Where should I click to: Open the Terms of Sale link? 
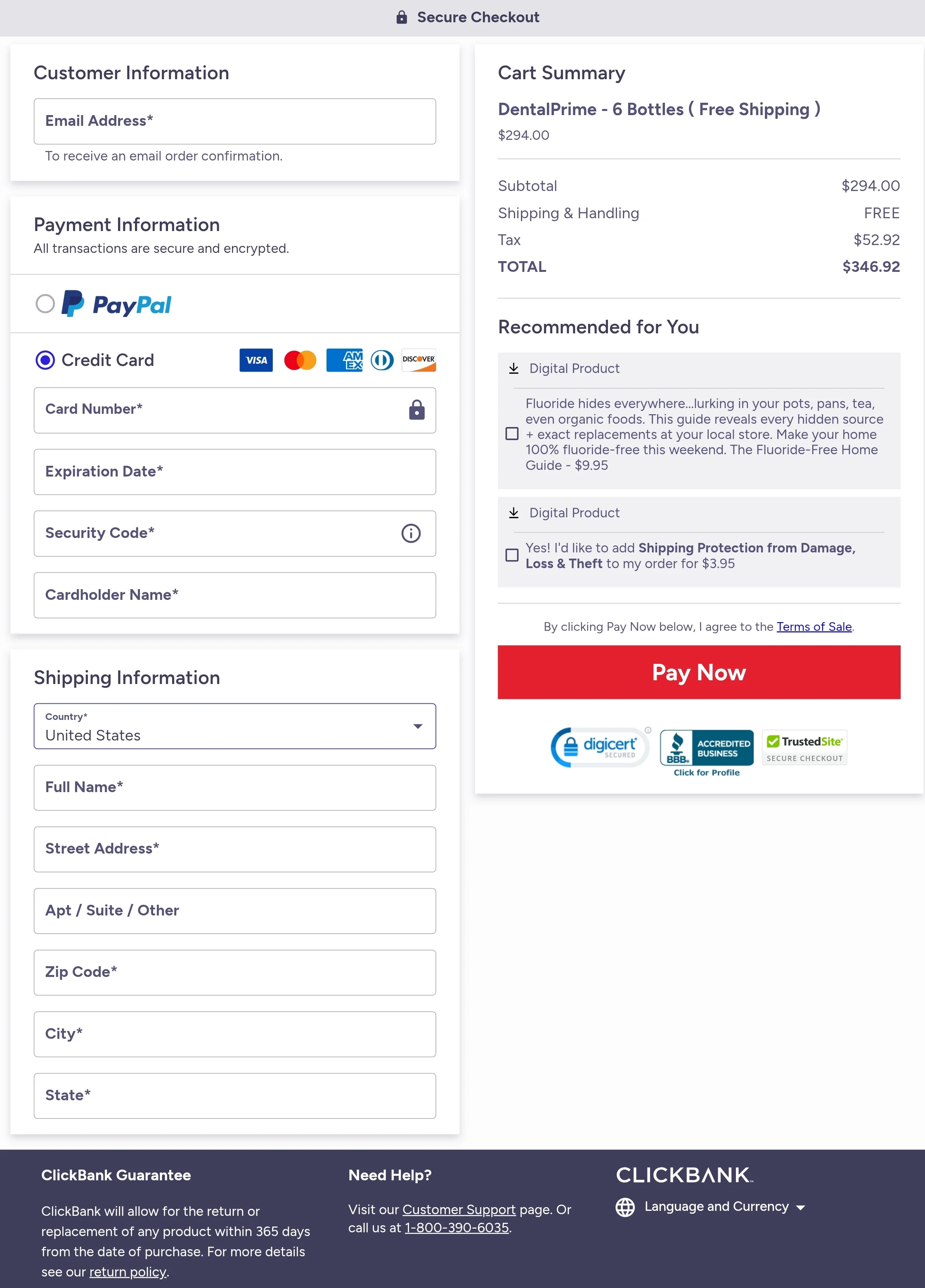[x=814, y=626]
